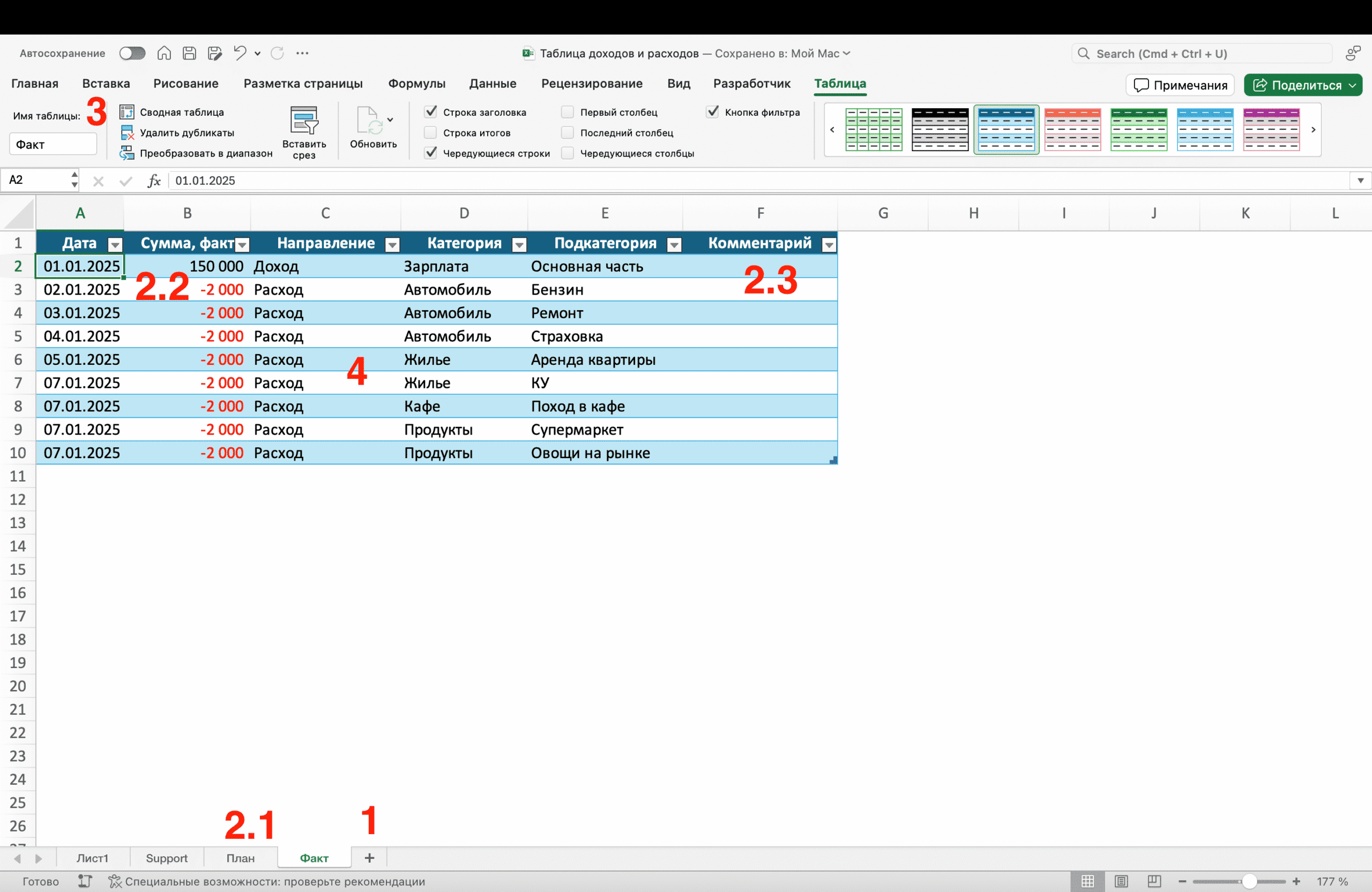Viewport: 1372px width, 892px height.
Task: Enable Чередующиеся столбцы checkbox
Action: (567, 153)
